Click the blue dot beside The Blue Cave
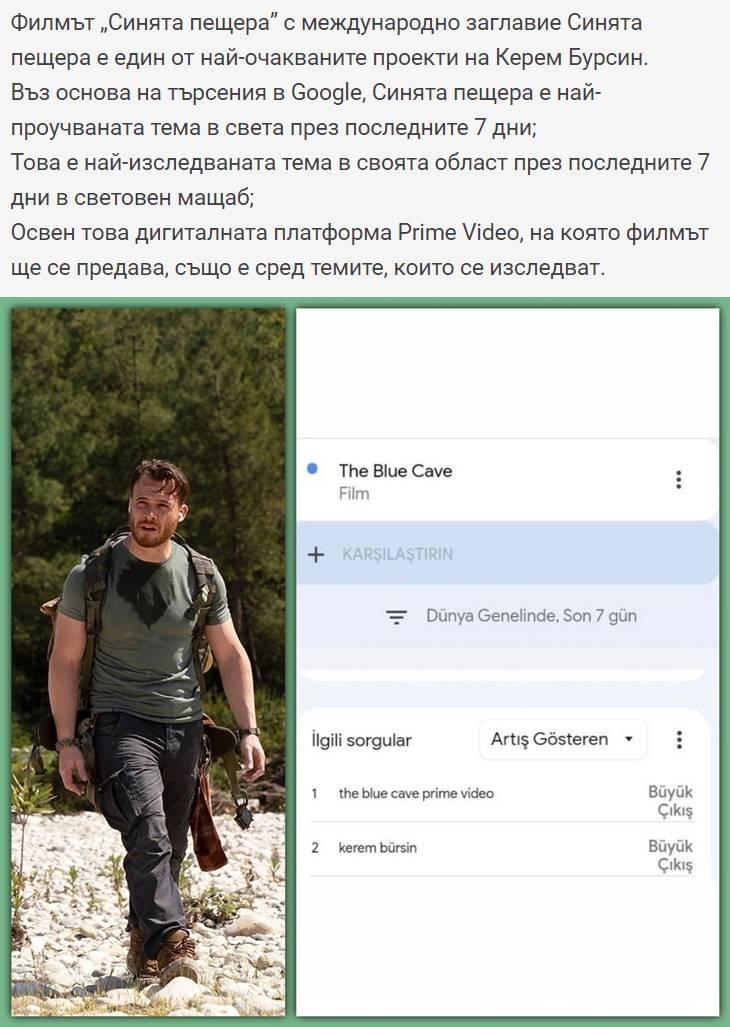 tap(312, 468)
